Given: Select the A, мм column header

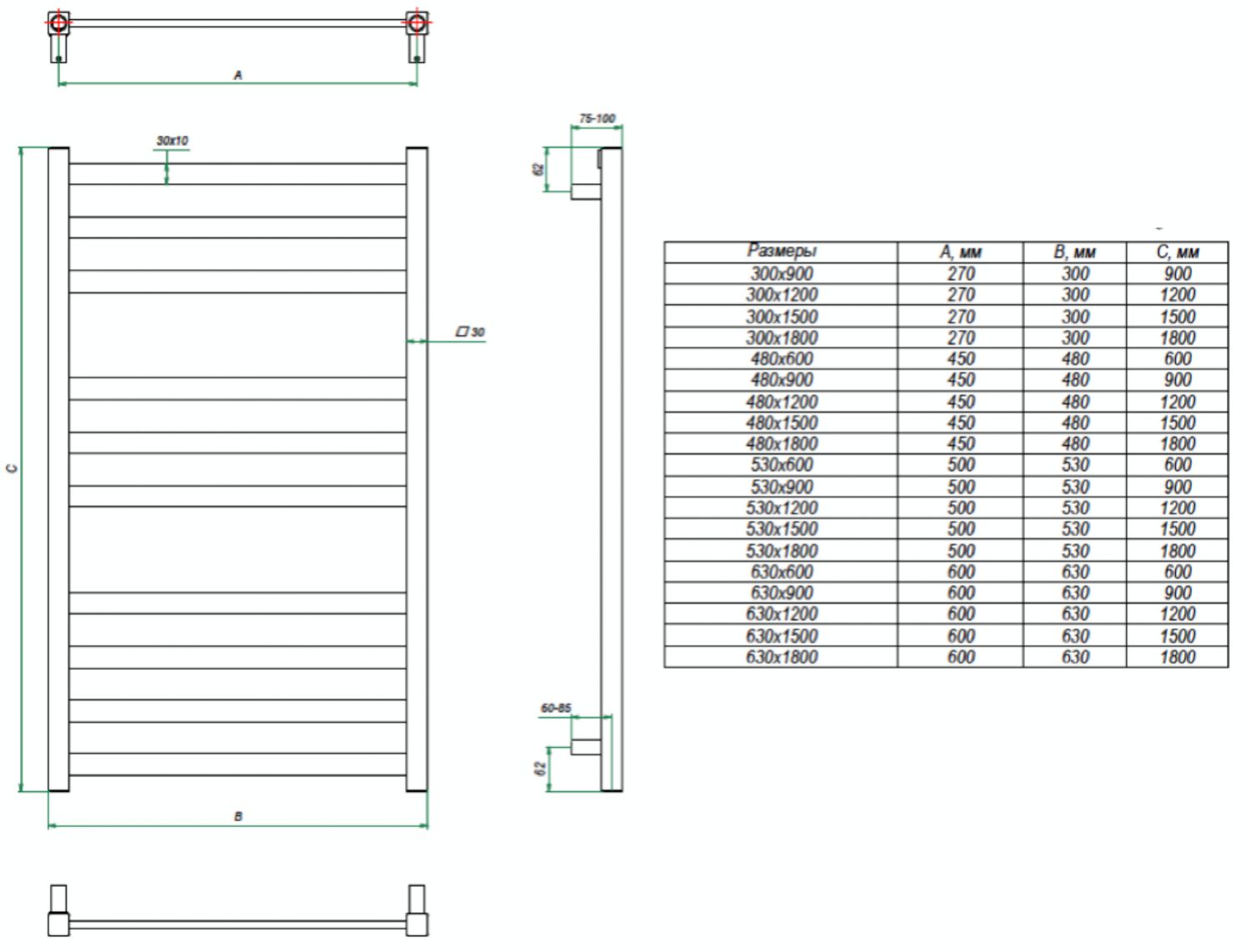Looking at the screenshot, I should click(961, 252).
